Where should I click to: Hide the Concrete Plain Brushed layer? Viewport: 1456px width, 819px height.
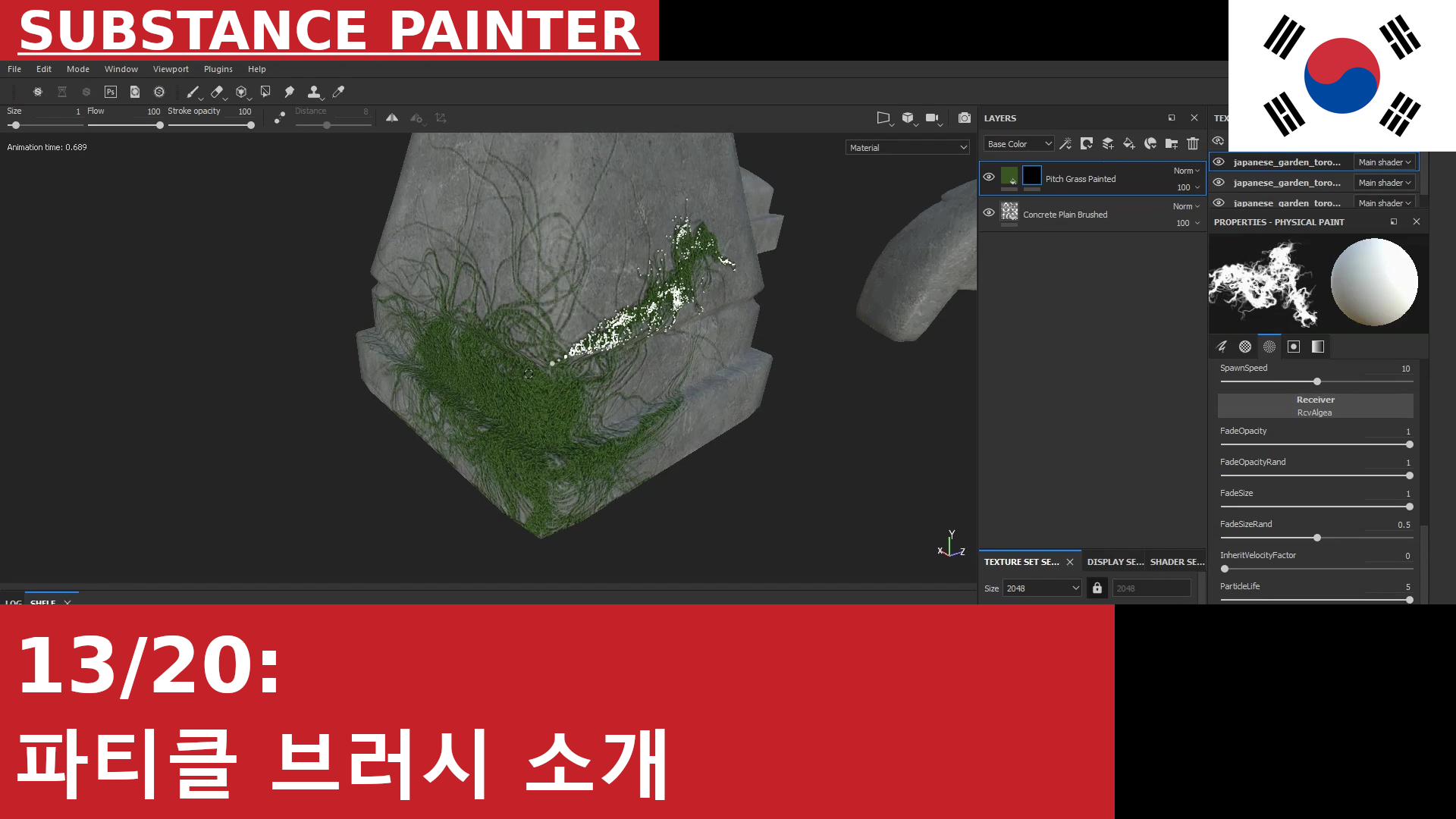[989, 212]
